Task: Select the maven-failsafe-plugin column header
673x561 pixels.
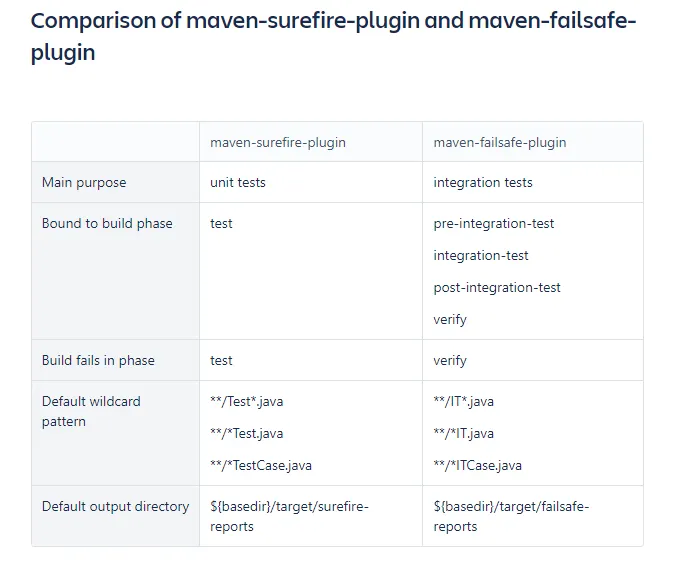Action: click(x=500, y=143)
